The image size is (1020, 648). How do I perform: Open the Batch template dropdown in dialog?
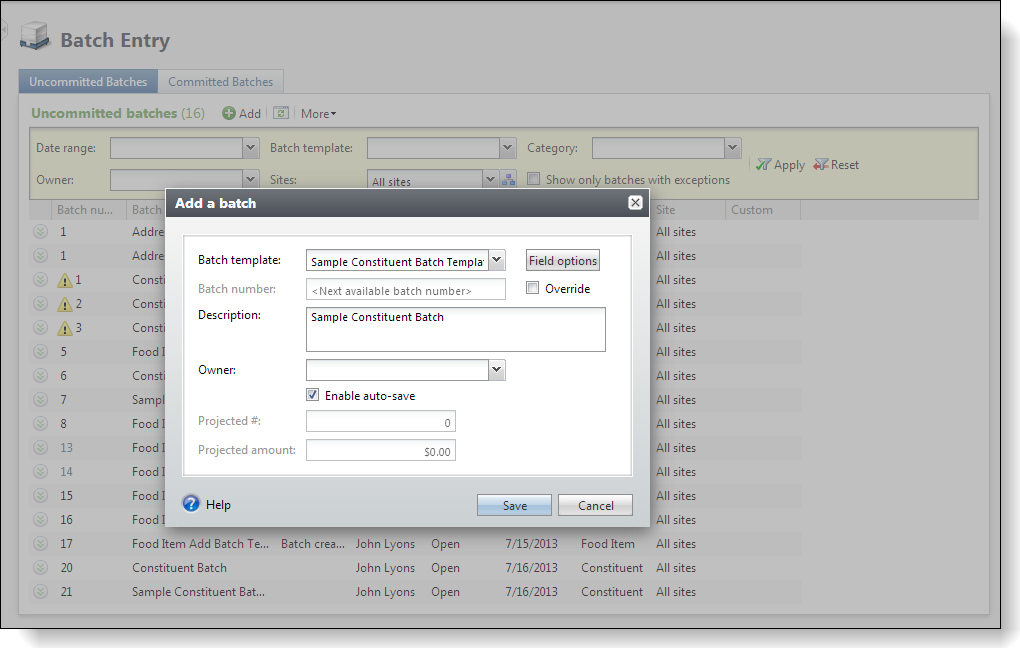click(x=496, y=260)
